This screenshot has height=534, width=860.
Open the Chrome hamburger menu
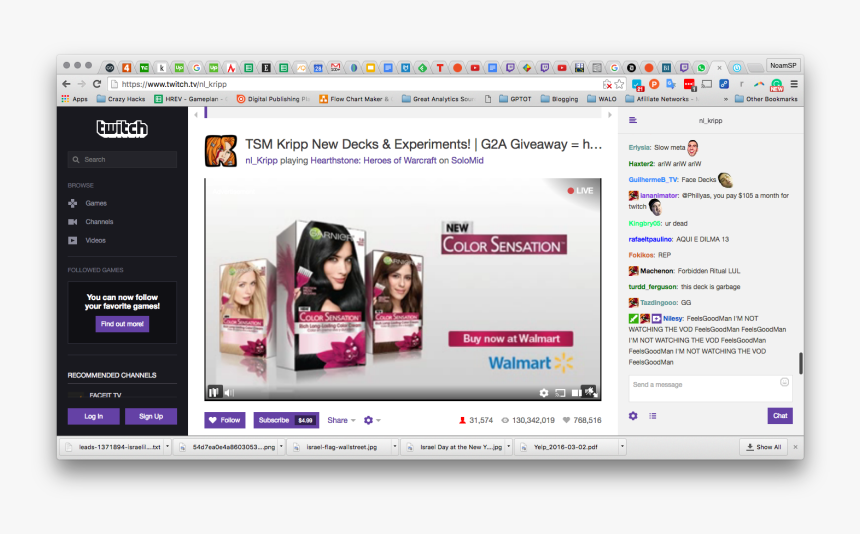[x=794, y=84]
